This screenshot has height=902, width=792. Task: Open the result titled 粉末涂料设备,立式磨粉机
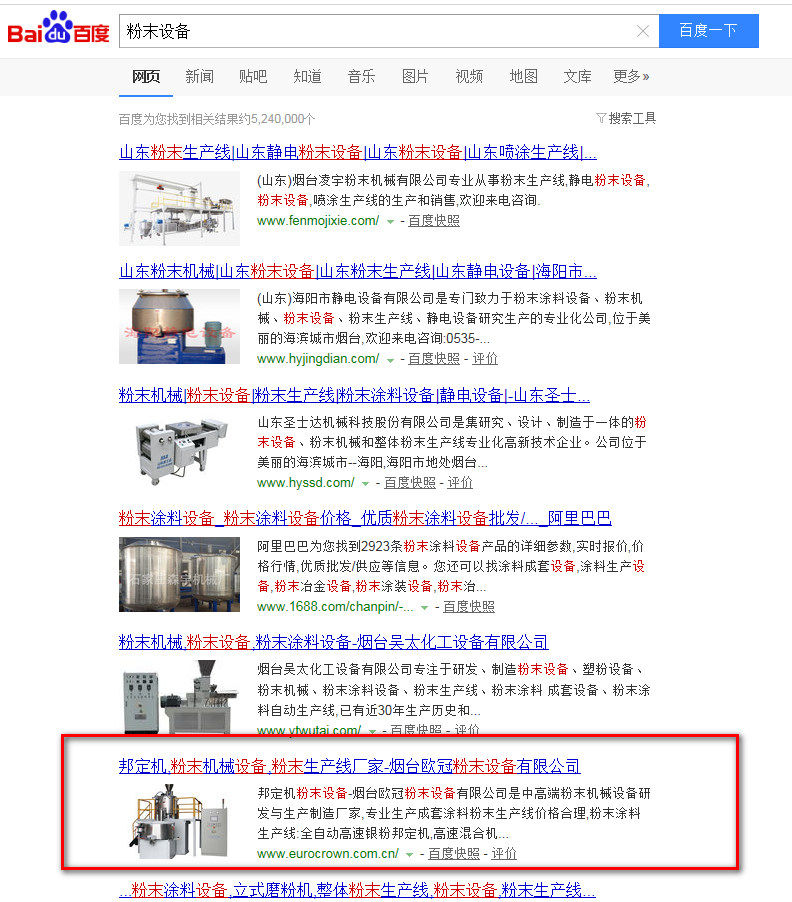[358, 890]
